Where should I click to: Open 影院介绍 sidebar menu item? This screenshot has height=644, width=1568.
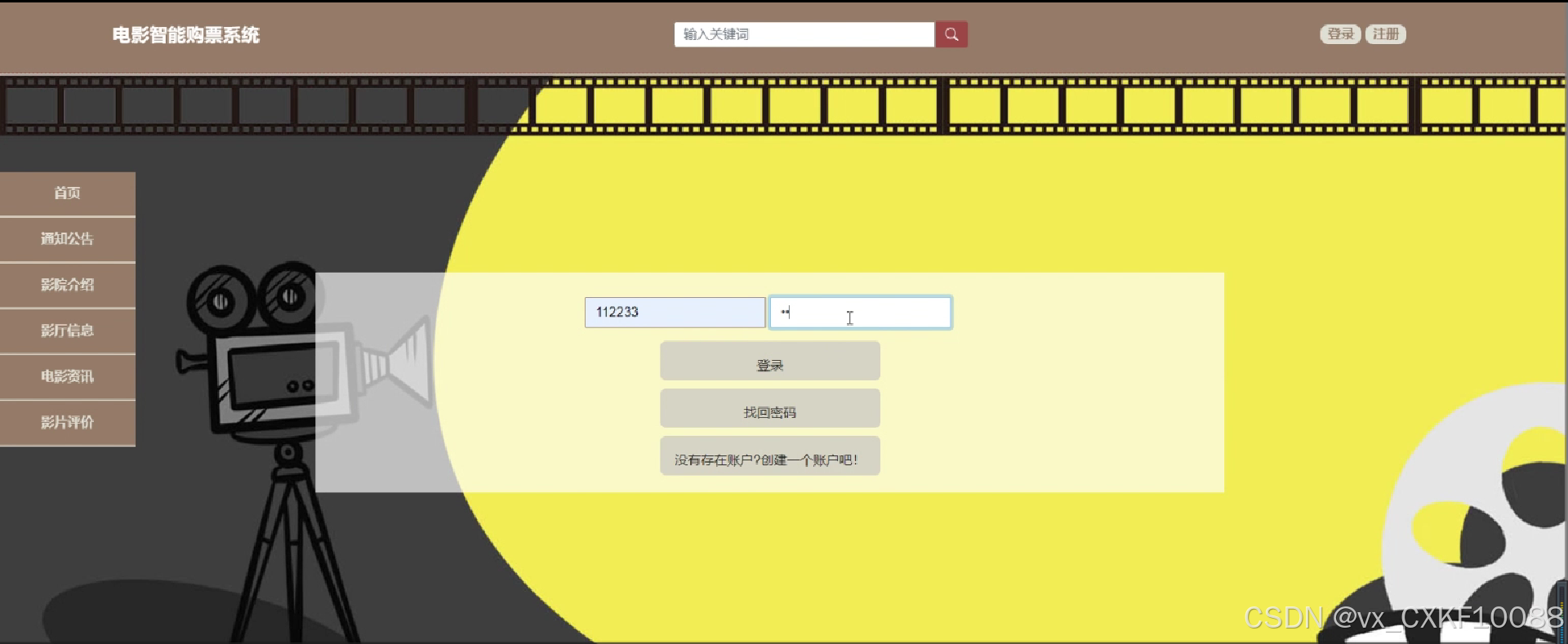click(68, 285)
